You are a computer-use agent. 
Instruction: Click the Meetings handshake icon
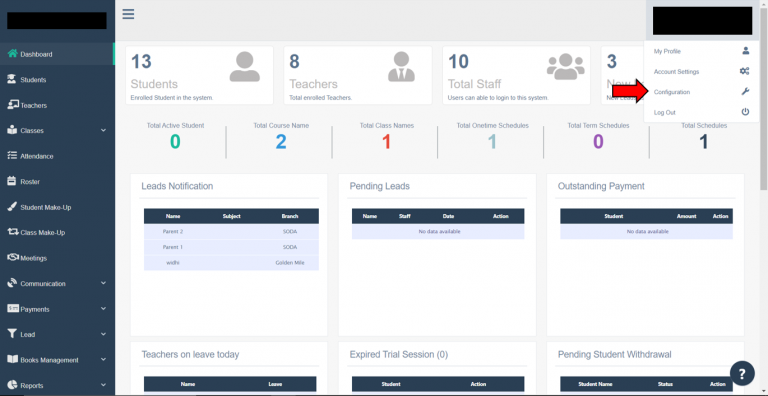[x=13, y=258]
